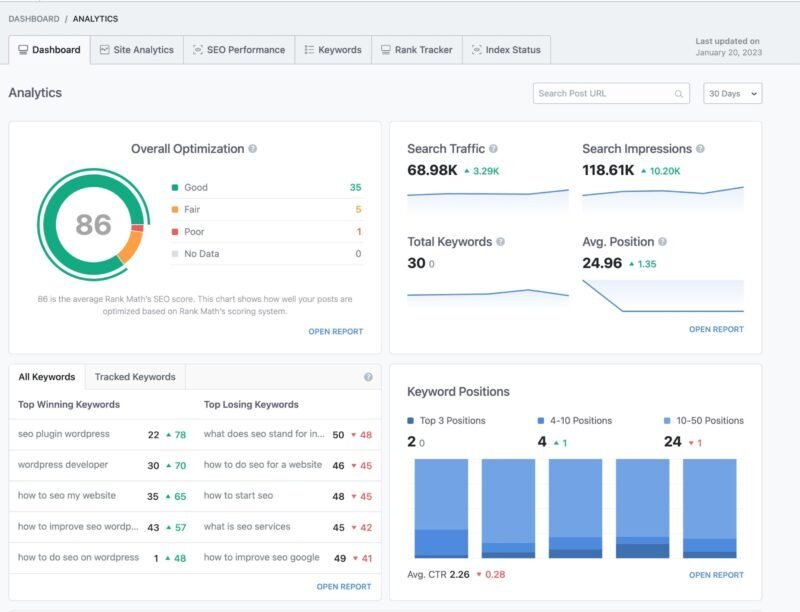Click the orange Fair legend swatch
The height and width of the screenshot is (612, 800).
(x=175, y=210)
